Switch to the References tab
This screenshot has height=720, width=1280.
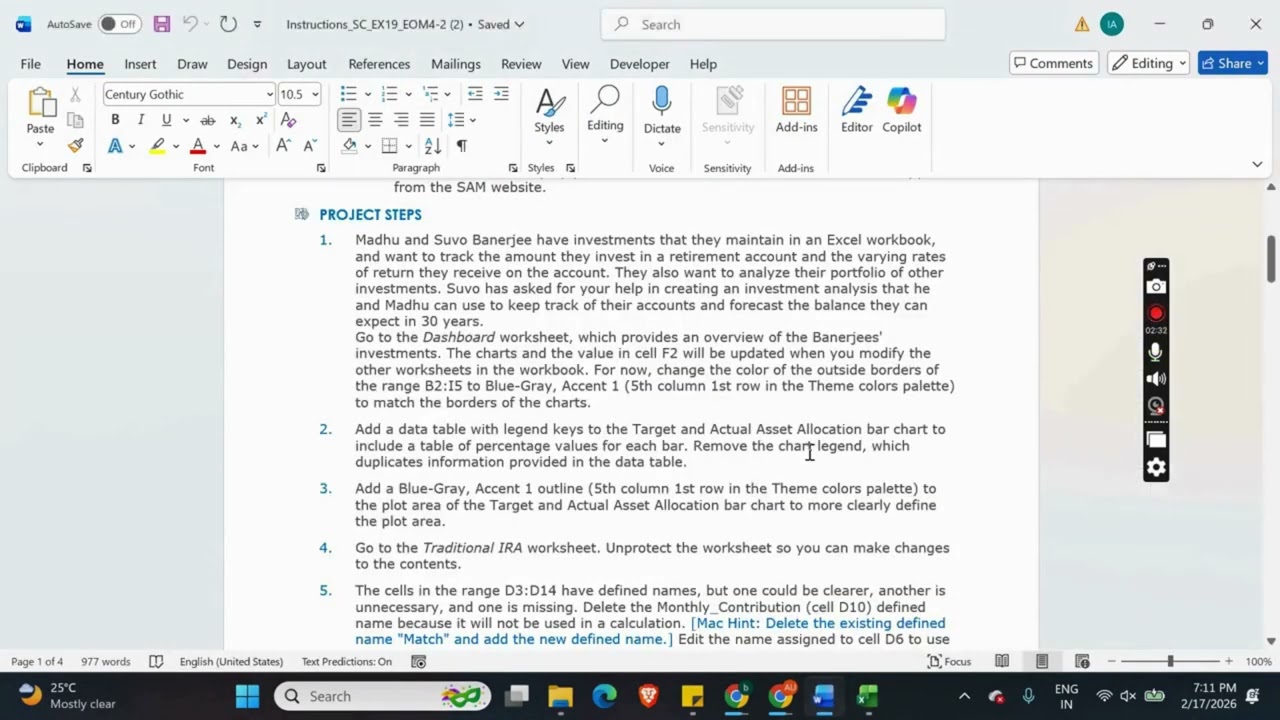[x=379, y=63]
